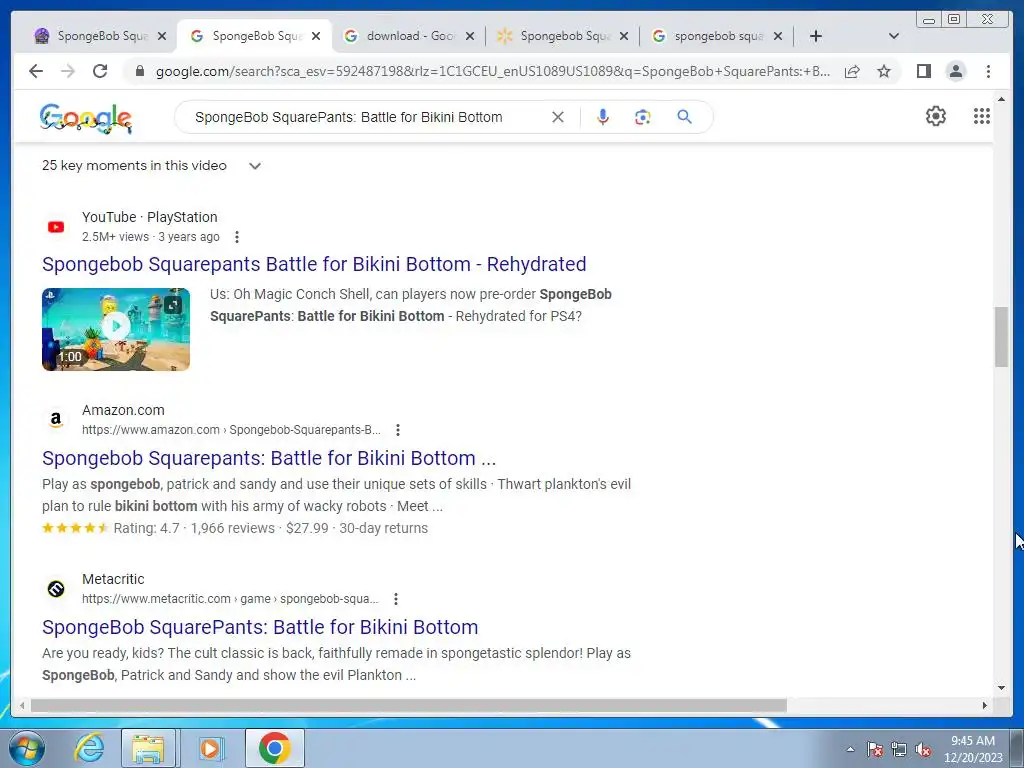The height and width of the screenshot is (768, 1024).
Task: Click the address bar URL
Action: pyautogui.click(x=492, y=71)
